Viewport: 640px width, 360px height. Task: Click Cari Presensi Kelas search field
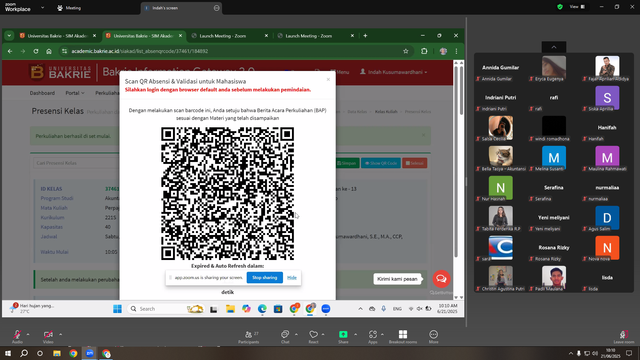(76, 163)
